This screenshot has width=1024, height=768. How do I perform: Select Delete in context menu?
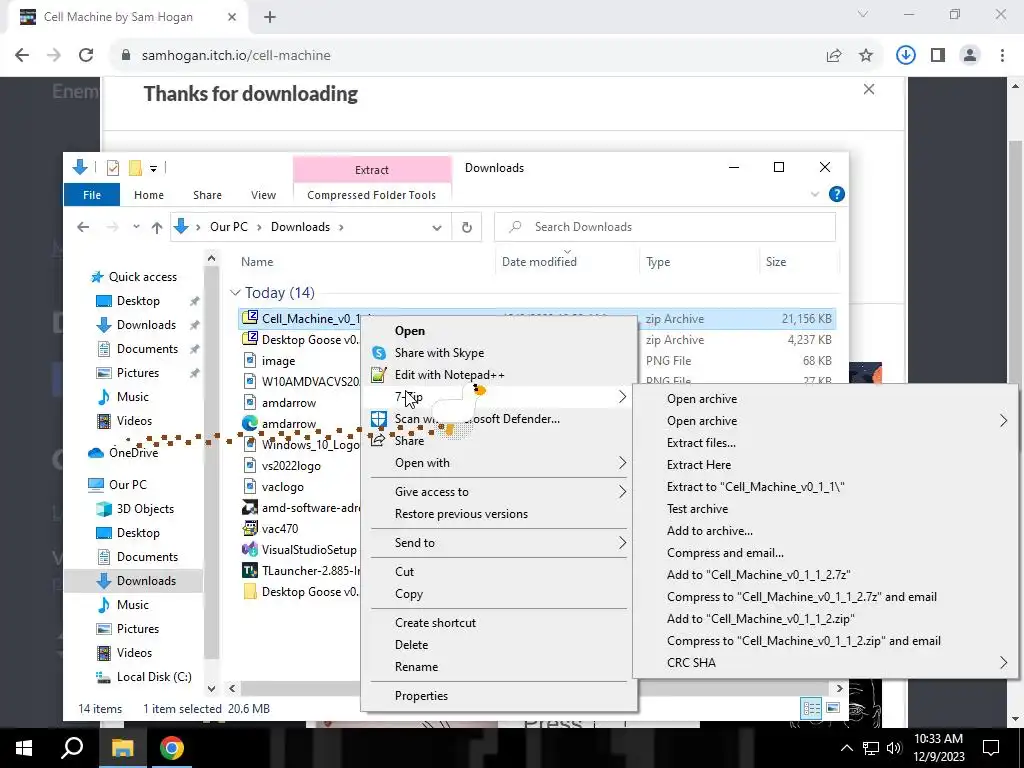click(499, 645)
